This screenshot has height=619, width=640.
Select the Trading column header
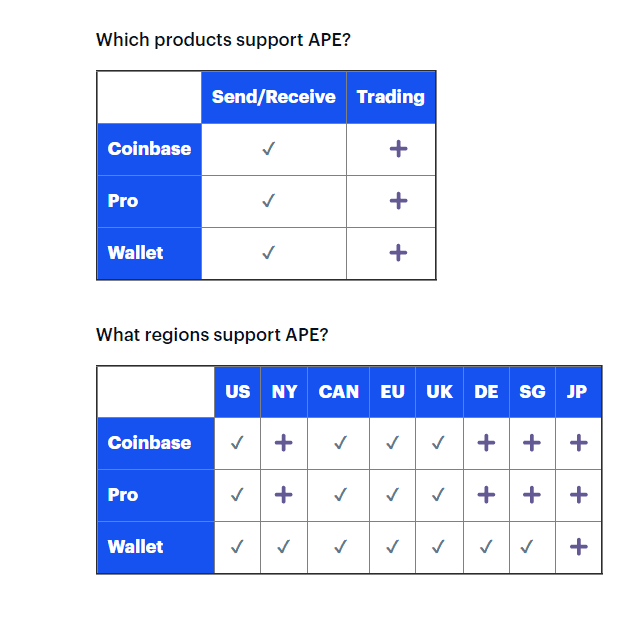(391, 98)
